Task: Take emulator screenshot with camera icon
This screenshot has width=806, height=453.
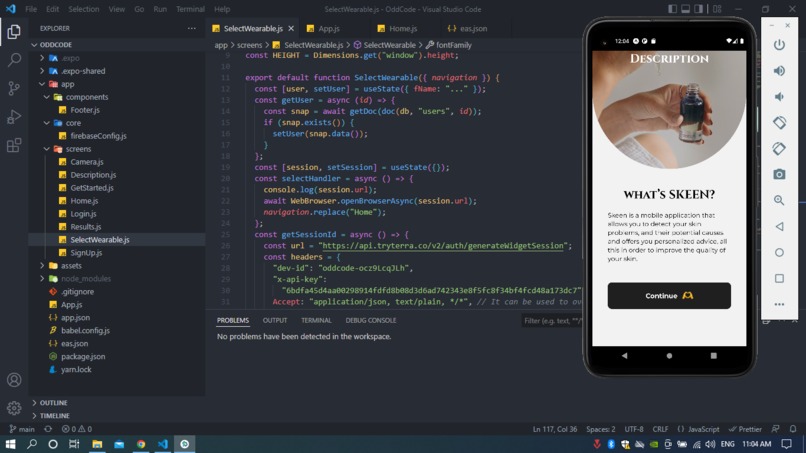Action: 779,174
